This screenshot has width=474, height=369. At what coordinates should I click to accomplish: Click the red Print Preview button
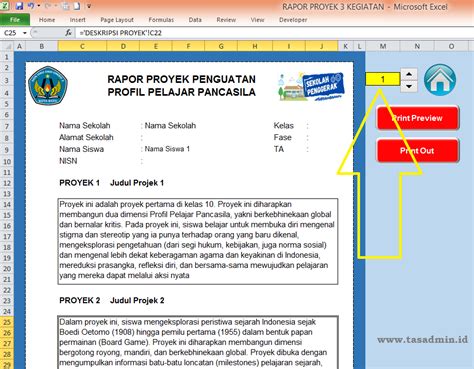418,118
